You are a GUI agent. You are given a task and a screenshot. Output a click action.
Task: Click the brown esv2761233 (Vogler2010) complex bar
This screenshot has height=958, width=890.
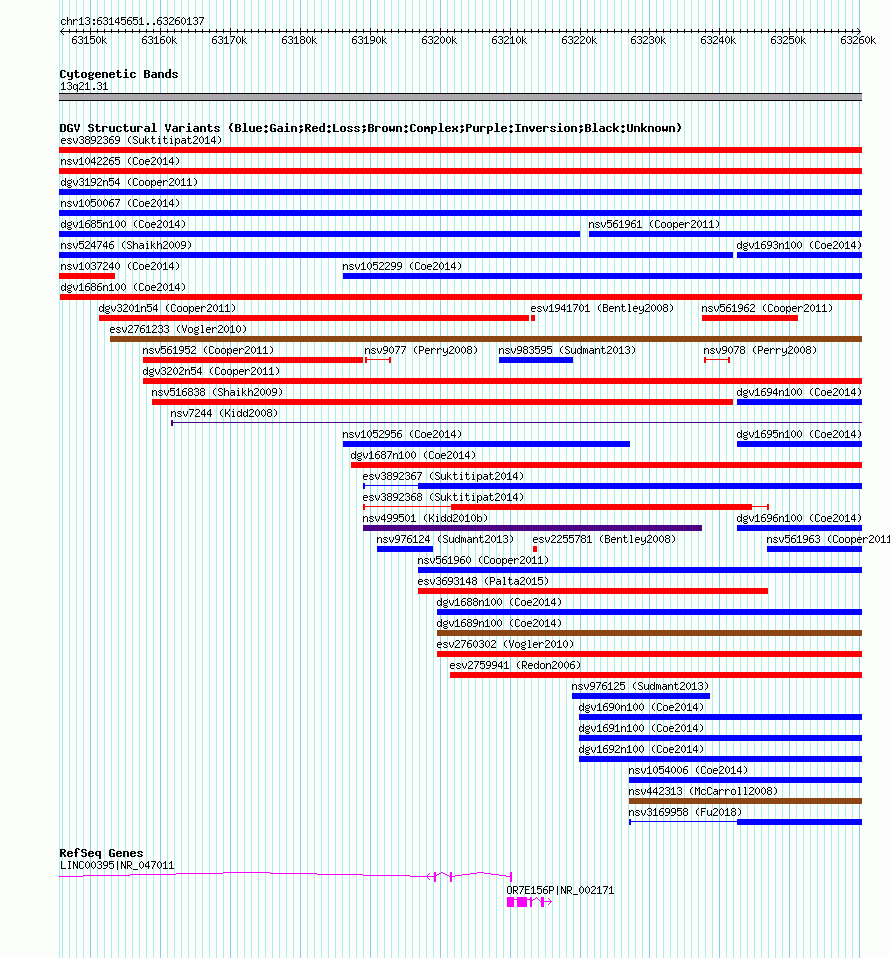[x=486, y=339]
